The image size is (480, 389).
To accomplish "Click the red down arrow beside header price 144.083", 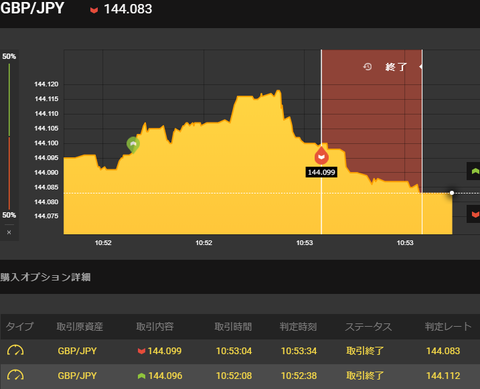I will tap(94, 10).
